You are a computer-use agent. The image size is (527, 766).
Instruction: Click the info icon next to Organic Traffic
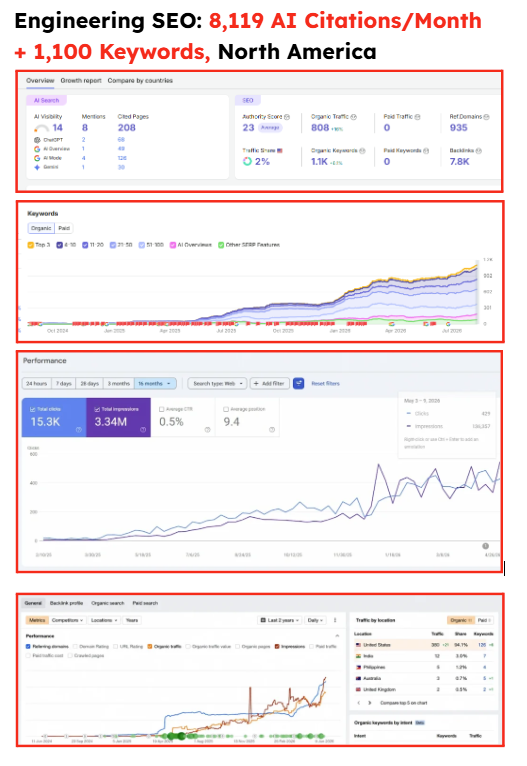click(354, 117)
